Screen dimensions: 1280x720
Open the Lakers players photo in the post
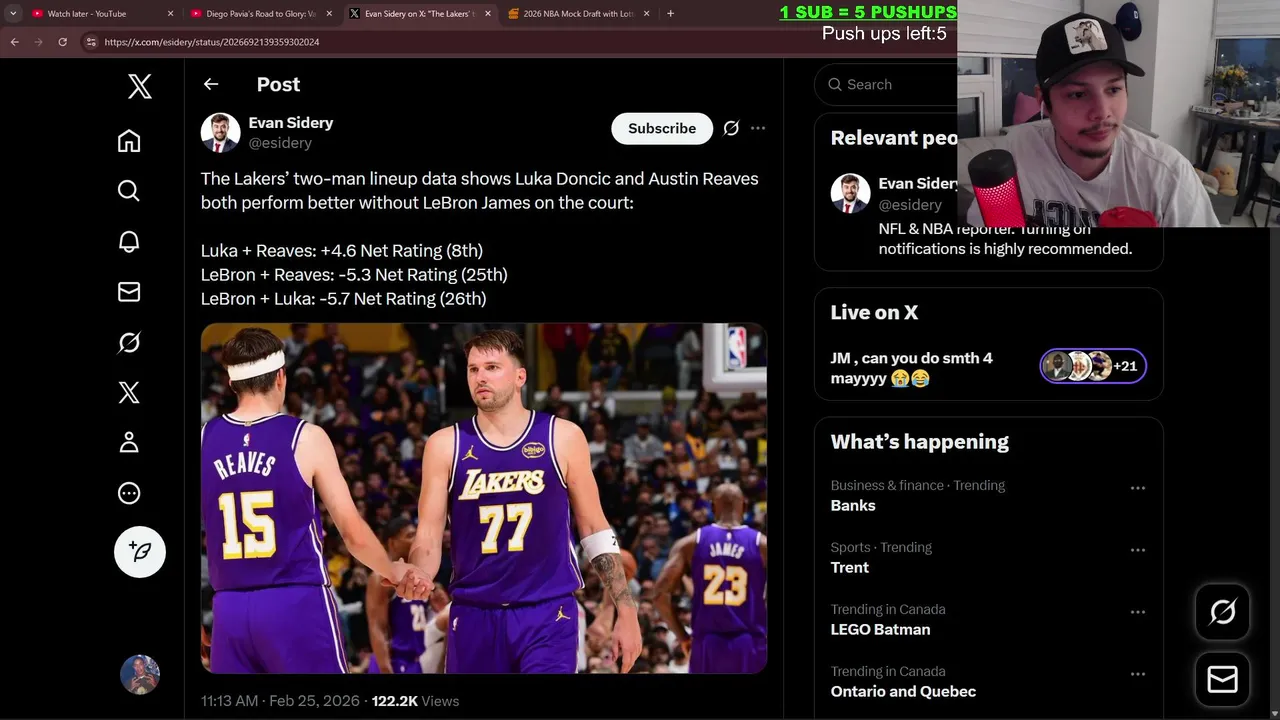(484, 498)
